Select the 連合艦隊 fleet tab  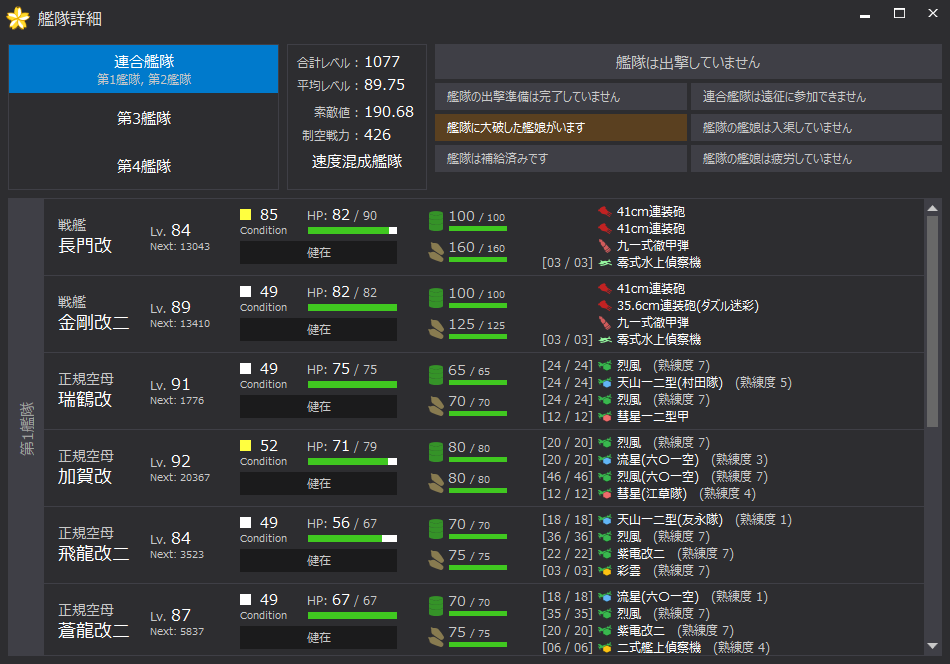[x=143, y=69]
